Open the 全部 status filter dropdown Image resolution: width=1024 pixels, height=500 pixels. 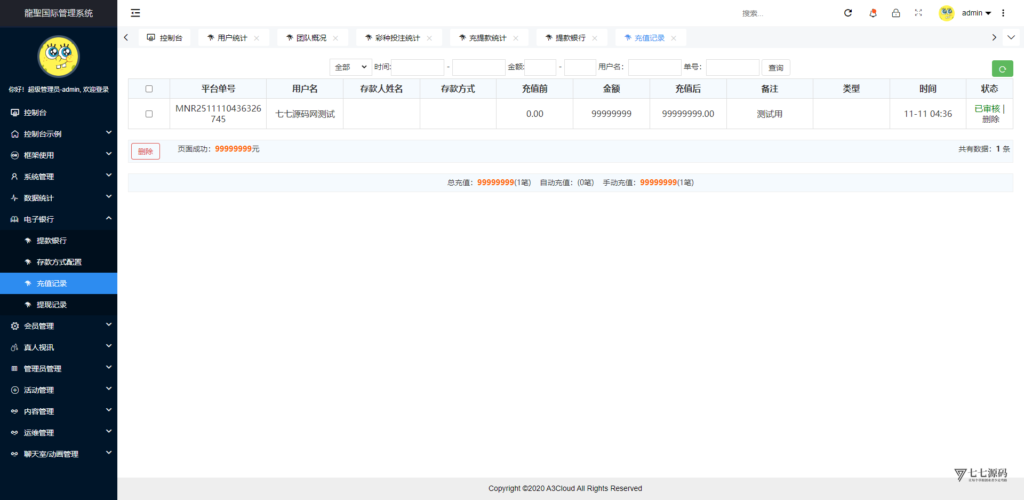coord(351,67)
